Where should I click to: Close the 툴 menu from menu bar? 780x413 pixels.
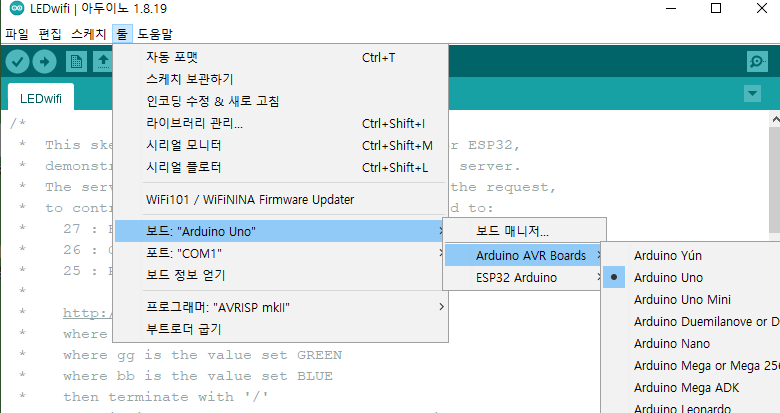(x=122, y=34)
